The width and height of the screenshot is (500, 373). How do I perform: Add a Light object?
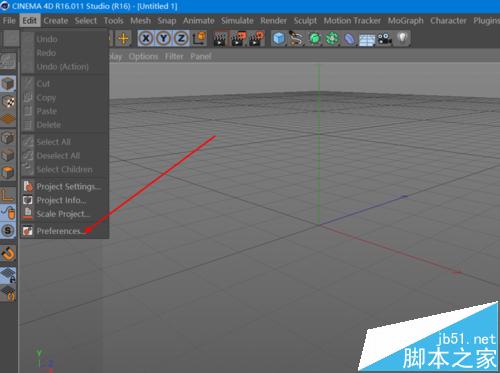[402, 39]
